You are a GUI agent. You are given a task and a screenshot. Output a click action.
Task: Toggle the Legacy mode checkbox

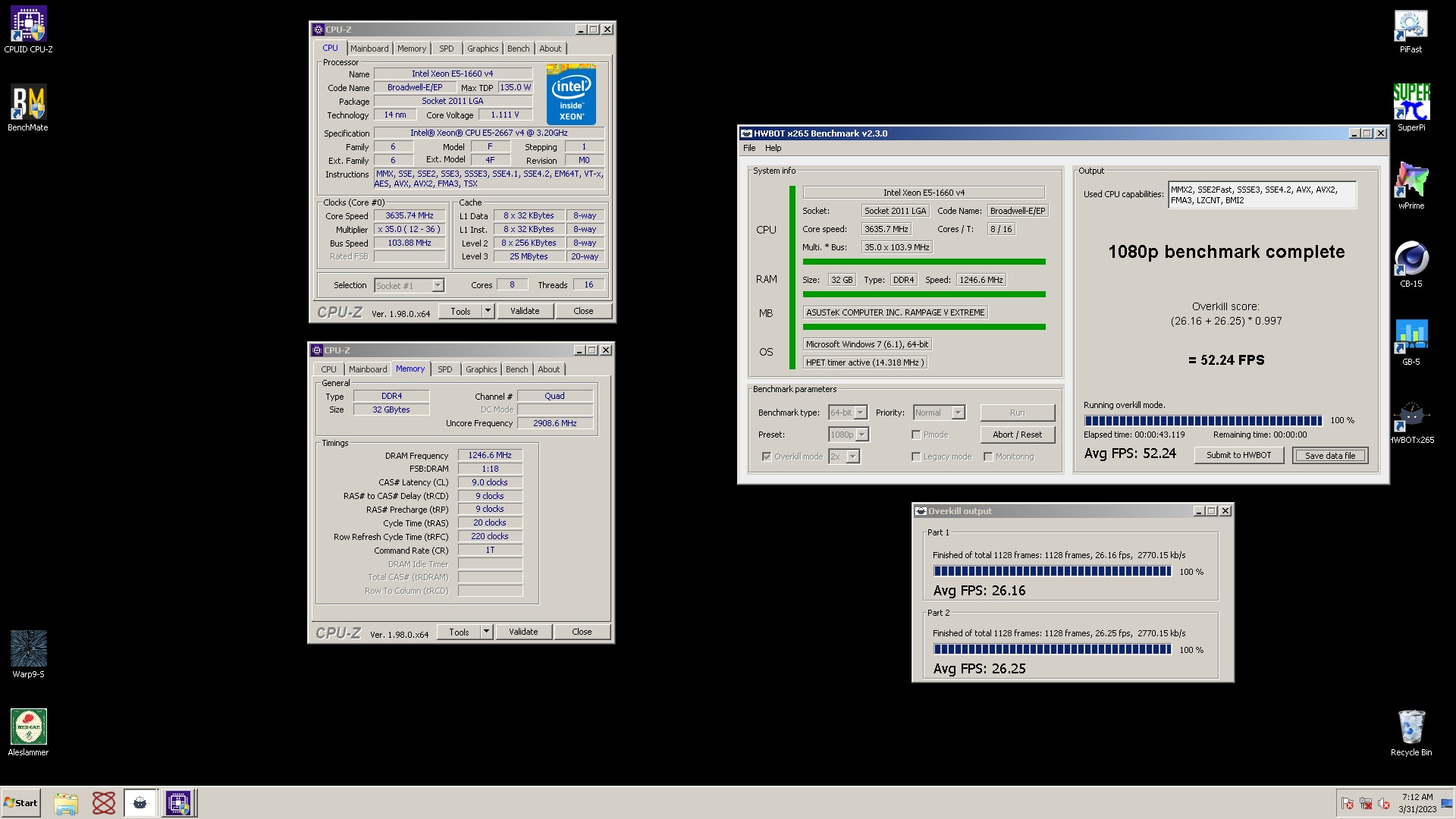tap(916, 457)
